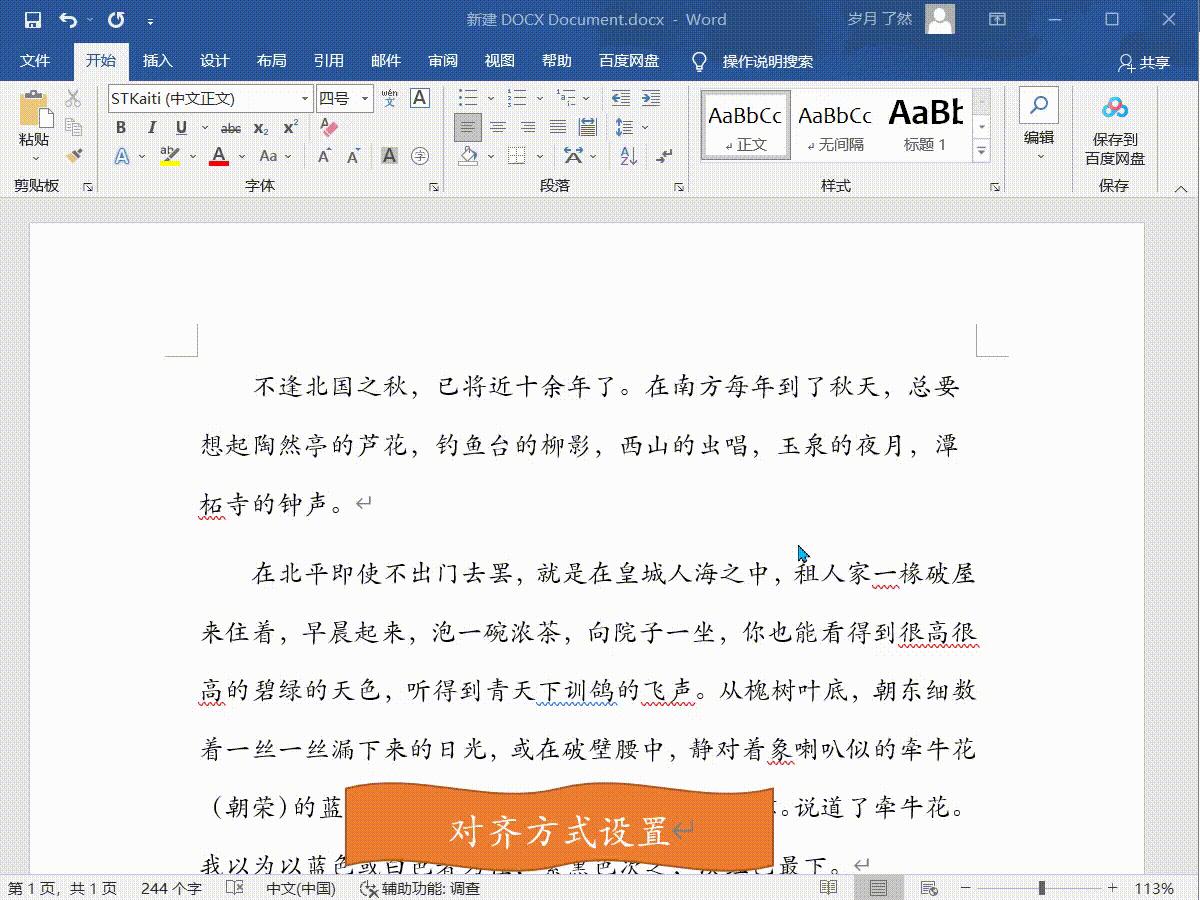Change the font color using the red swatch
Viewport: 1200px width, 900px height.
coord(218,158)
